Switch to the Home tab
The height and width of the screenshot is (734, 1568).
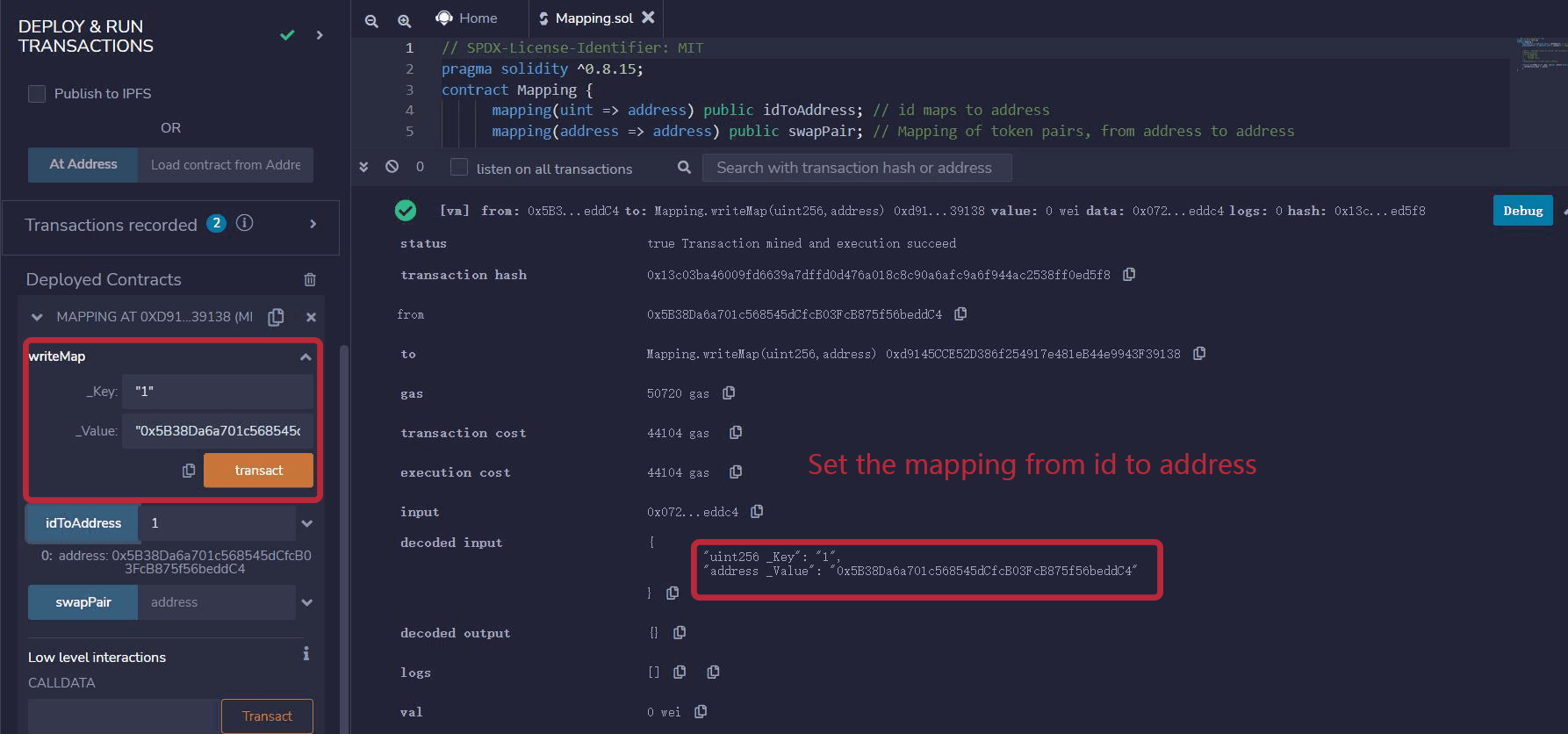pyautogui.click(x=467, y=18)
